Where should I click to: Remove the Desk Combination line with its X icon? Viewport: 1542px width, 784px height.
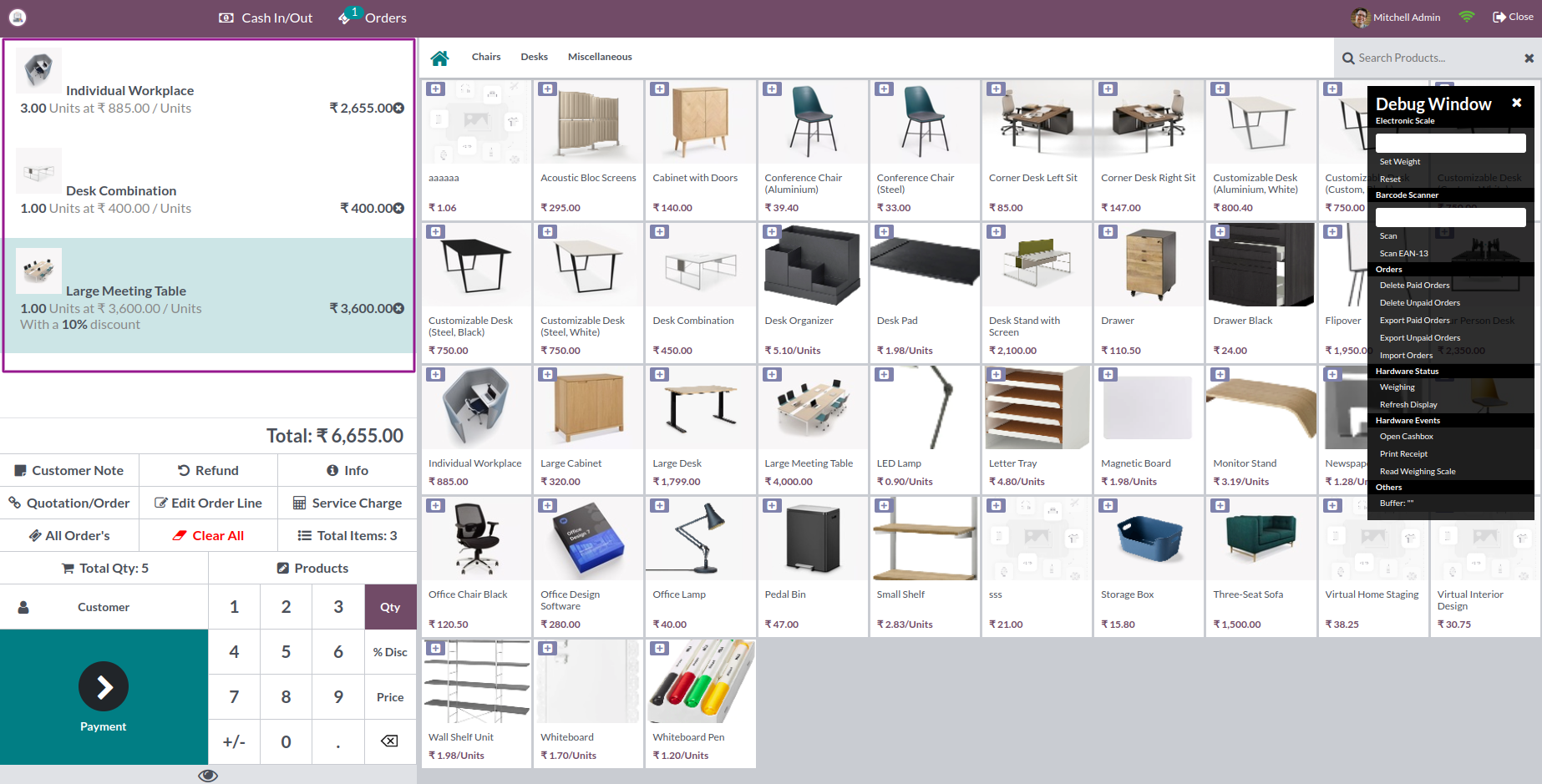399,208
